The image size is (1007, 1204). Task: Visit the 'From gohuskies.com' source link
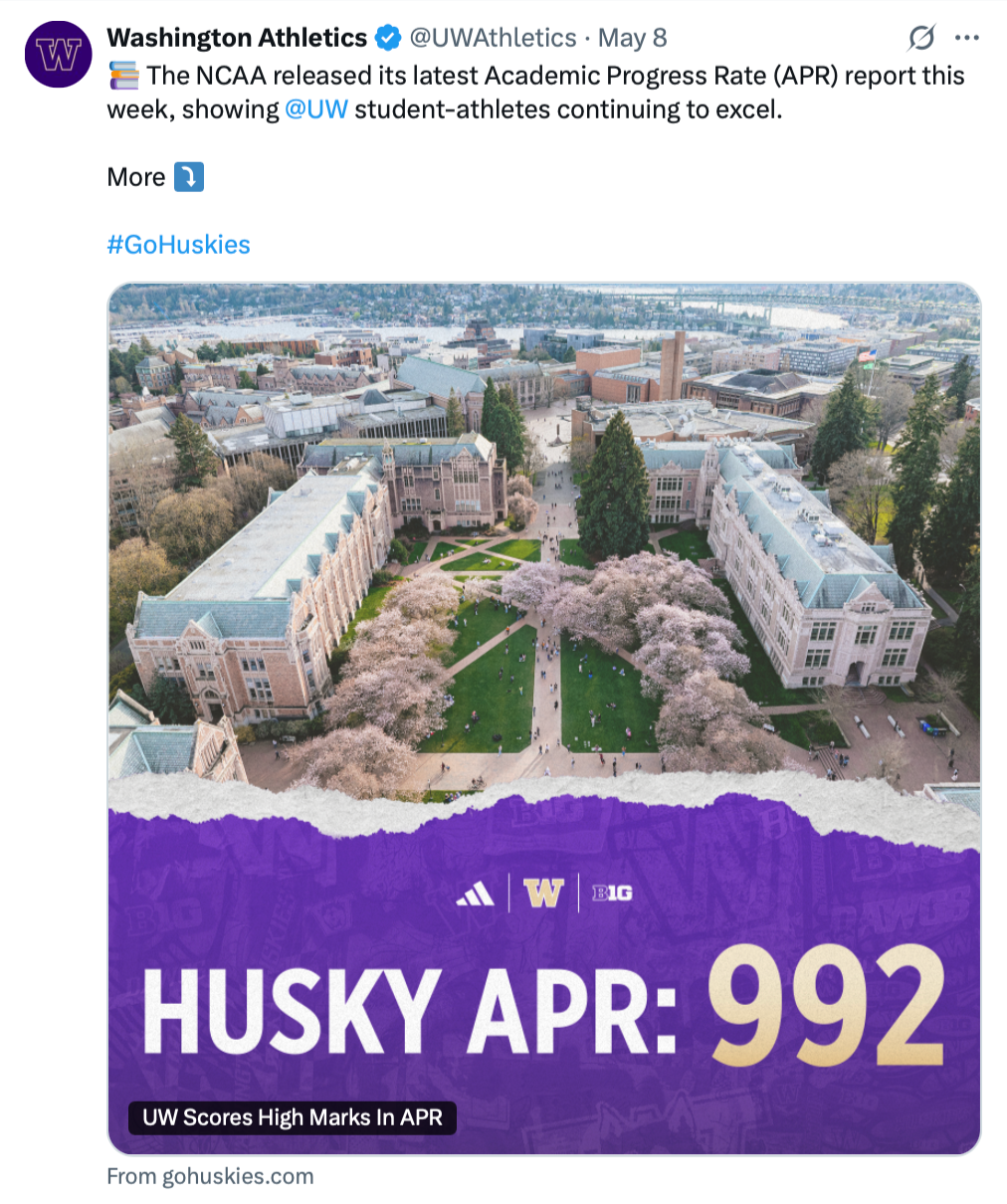210,1176
